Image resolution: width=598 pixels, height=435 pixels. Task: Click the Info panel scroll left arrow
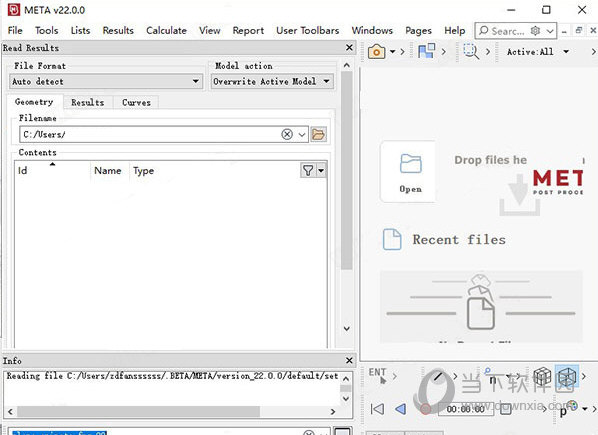point(10,411)
